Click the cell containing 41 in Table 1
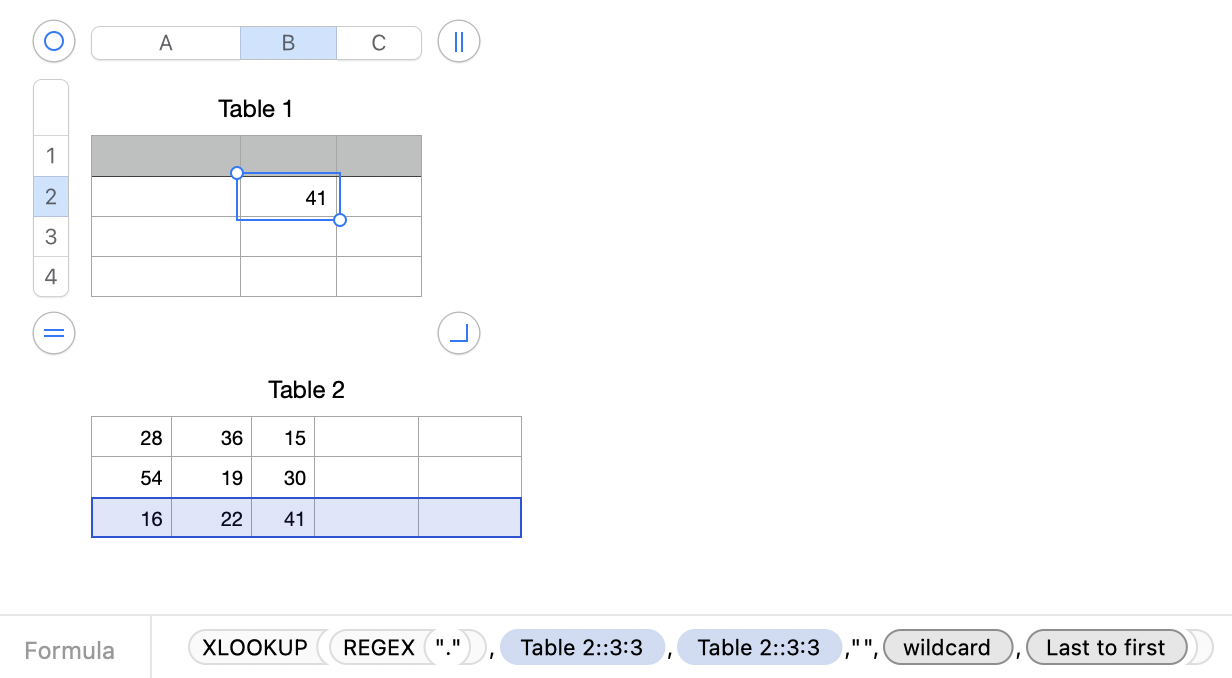1232x678 pixels. pos(289,197)
